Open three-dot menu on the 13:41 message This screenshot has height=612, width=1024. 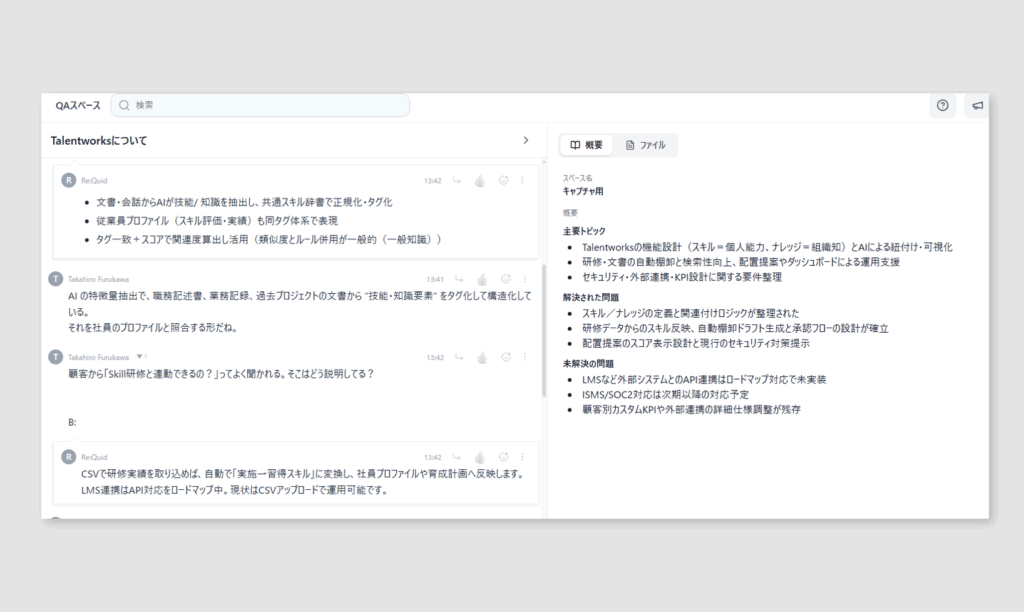click(523, 279)
